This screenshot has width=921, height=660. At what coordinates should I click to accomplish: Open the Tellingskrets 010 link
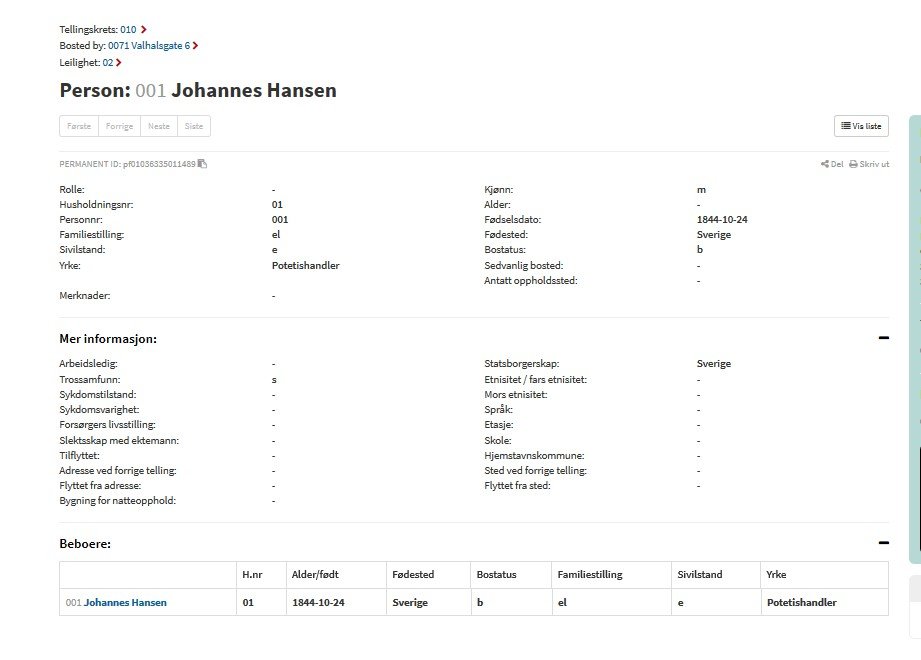point(128,30)
